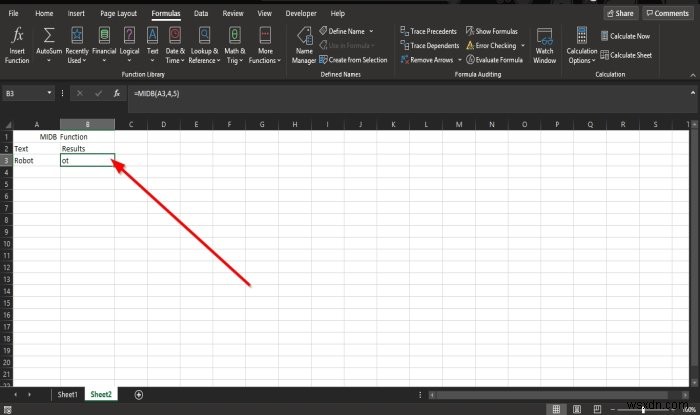This screenshot has height=415, width=700.
Task: Click the macro record icon in status bar
Action: (x=7, y=410)
